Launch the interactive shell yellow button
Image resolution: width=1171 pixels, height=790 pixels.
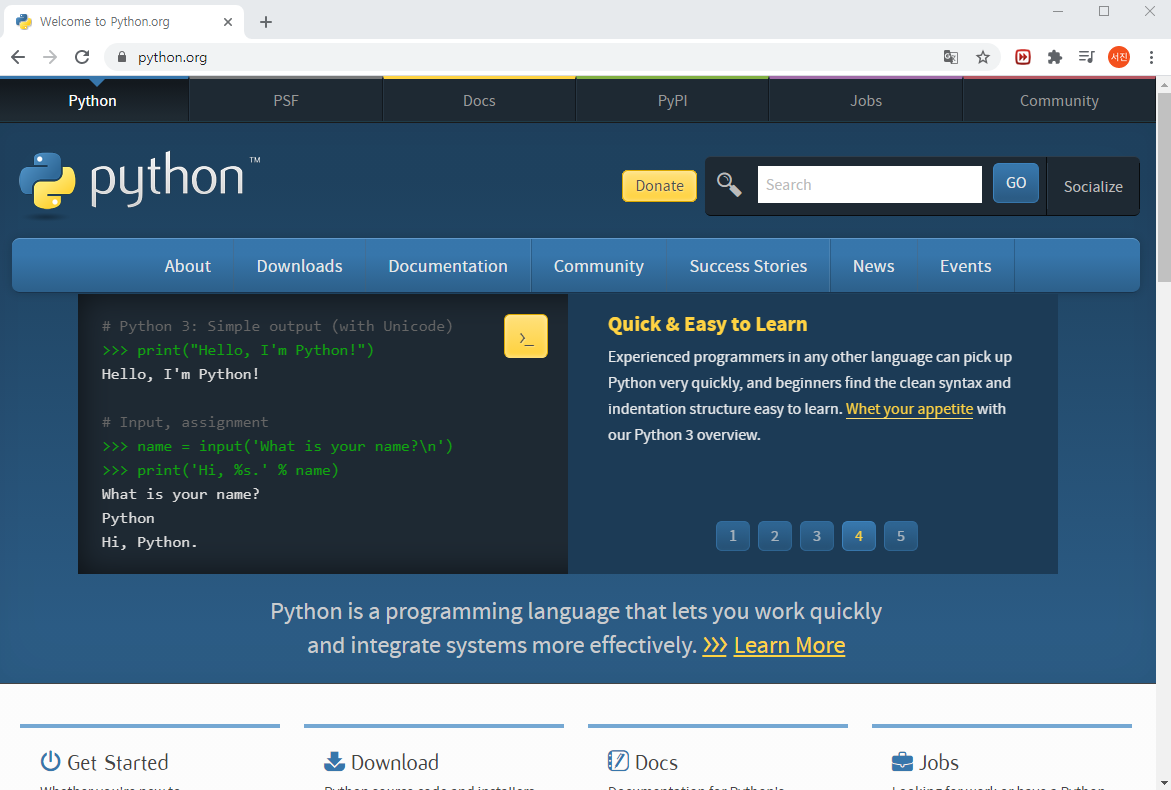click(x=526, y=336)
